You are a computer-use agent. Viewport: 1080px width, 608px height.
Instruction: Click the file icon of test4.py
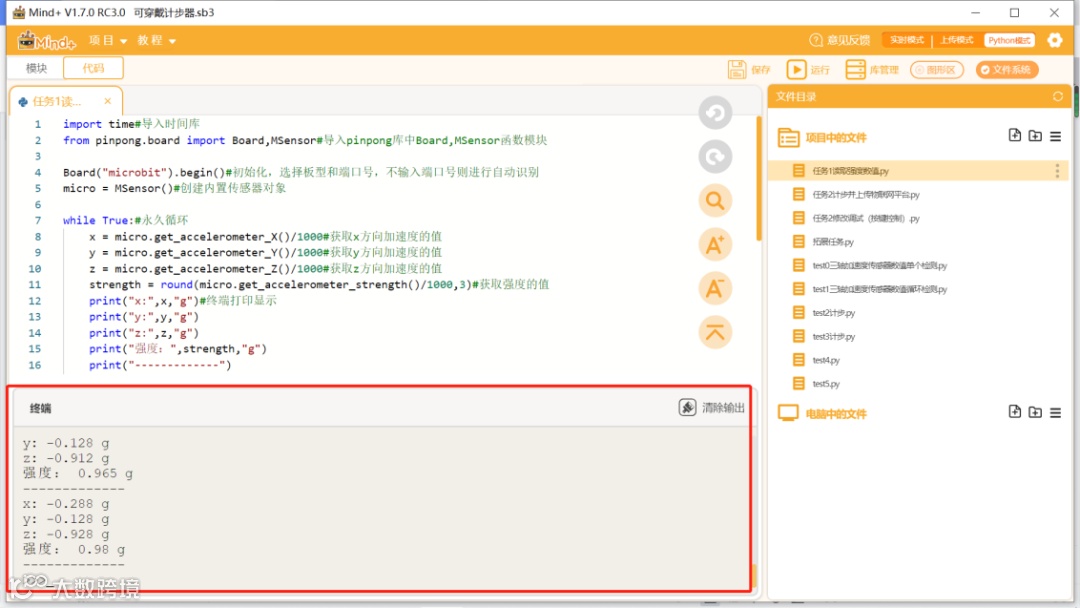798,359
